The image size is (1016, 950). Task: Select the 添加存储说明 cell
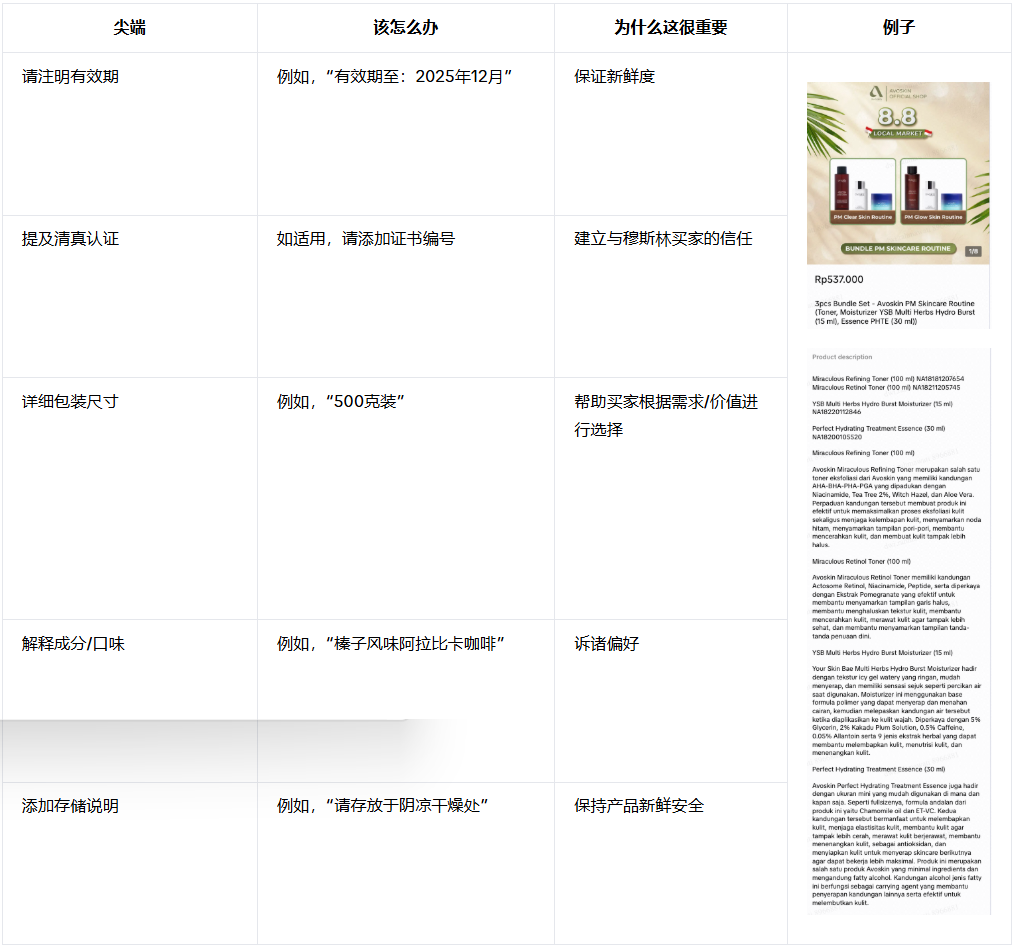pos(70,806)
